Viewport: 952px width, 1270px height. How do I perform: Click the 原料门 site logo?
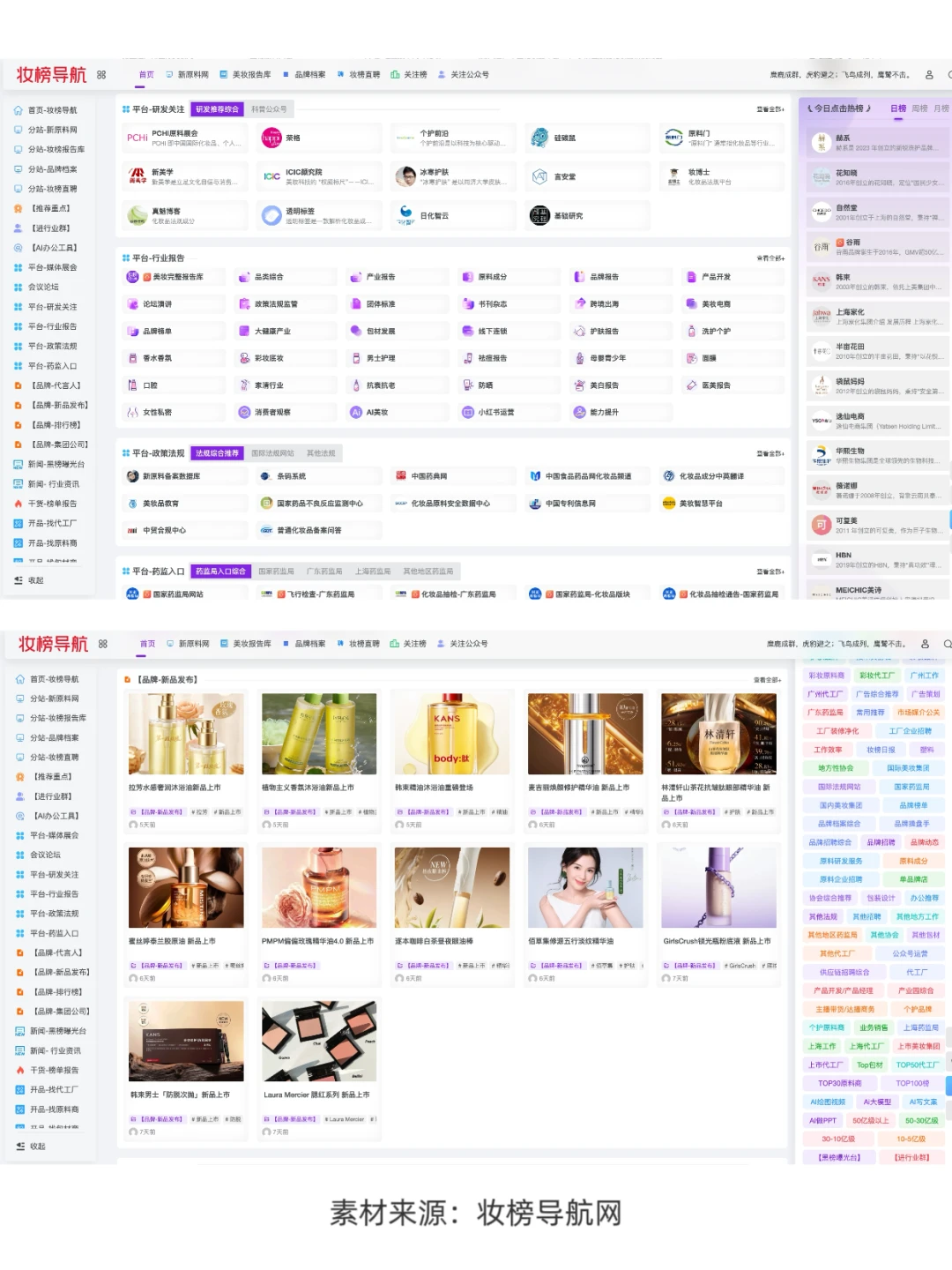(673, 138)
